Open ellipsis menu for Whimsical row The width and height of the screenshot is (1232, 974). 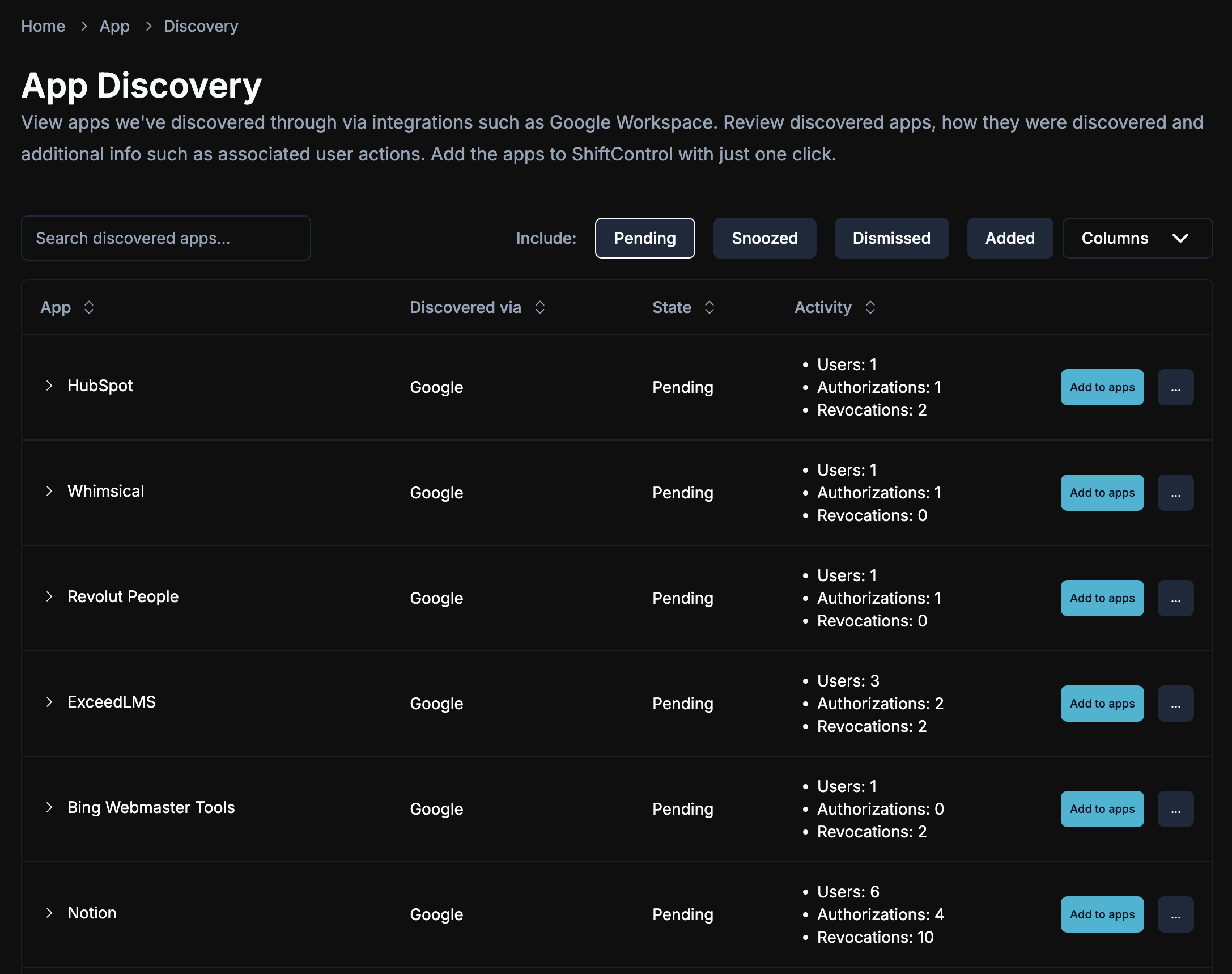pos(1175,493)
